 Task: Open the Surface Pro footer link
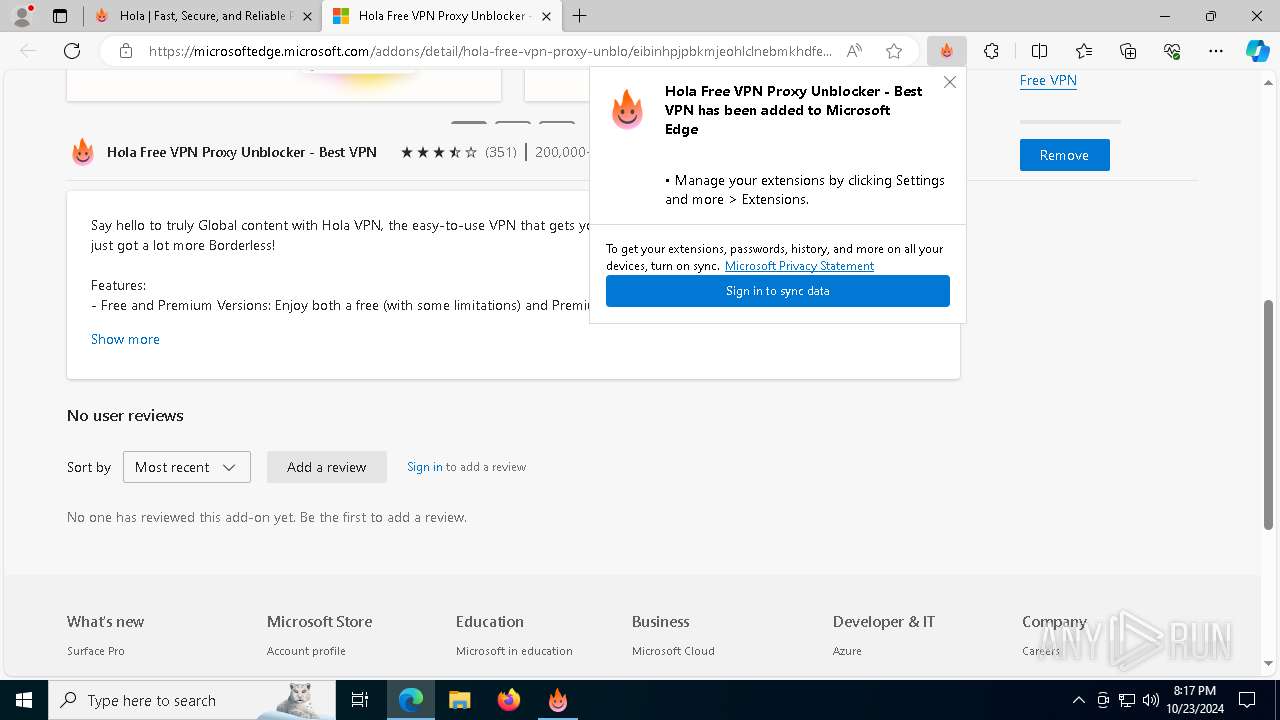pos(96,651)
